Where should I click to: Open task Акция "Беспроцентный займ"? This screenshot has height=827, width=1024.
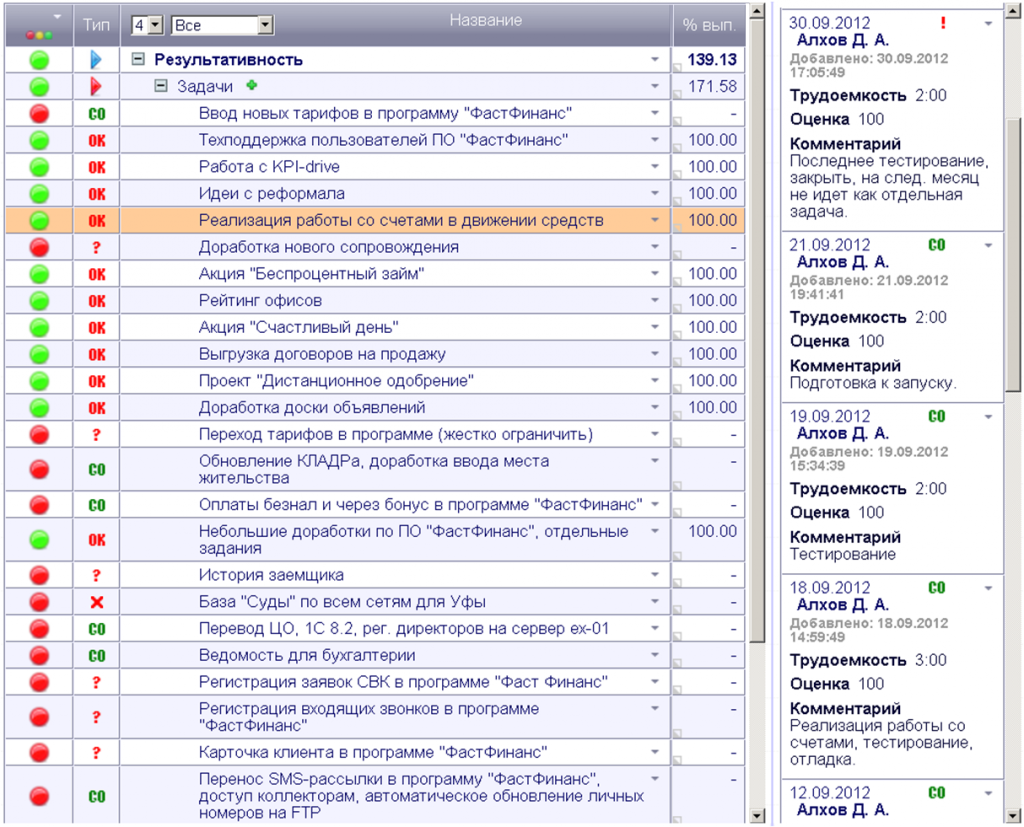pyautogui.click(x=312, y=274)
